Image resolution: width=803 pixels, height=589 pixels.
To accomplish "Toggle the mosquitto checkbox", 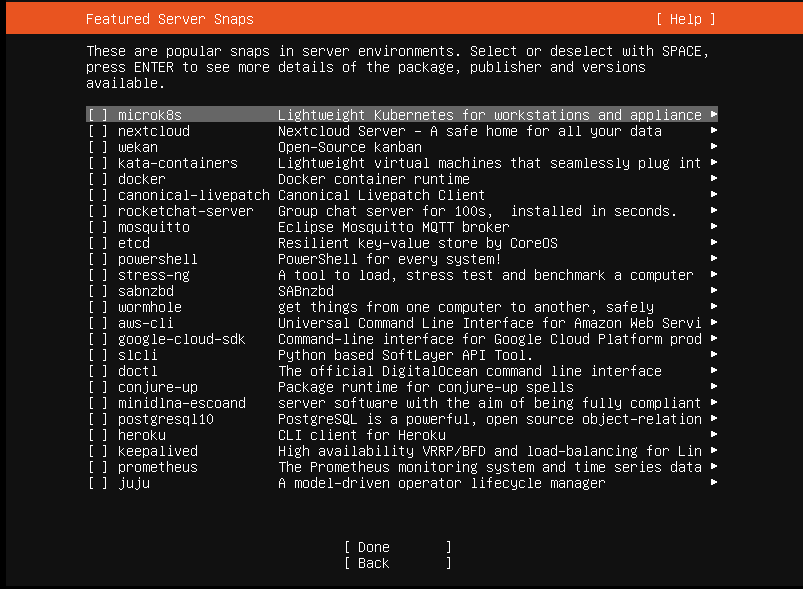I will click(x=98, y=227).
